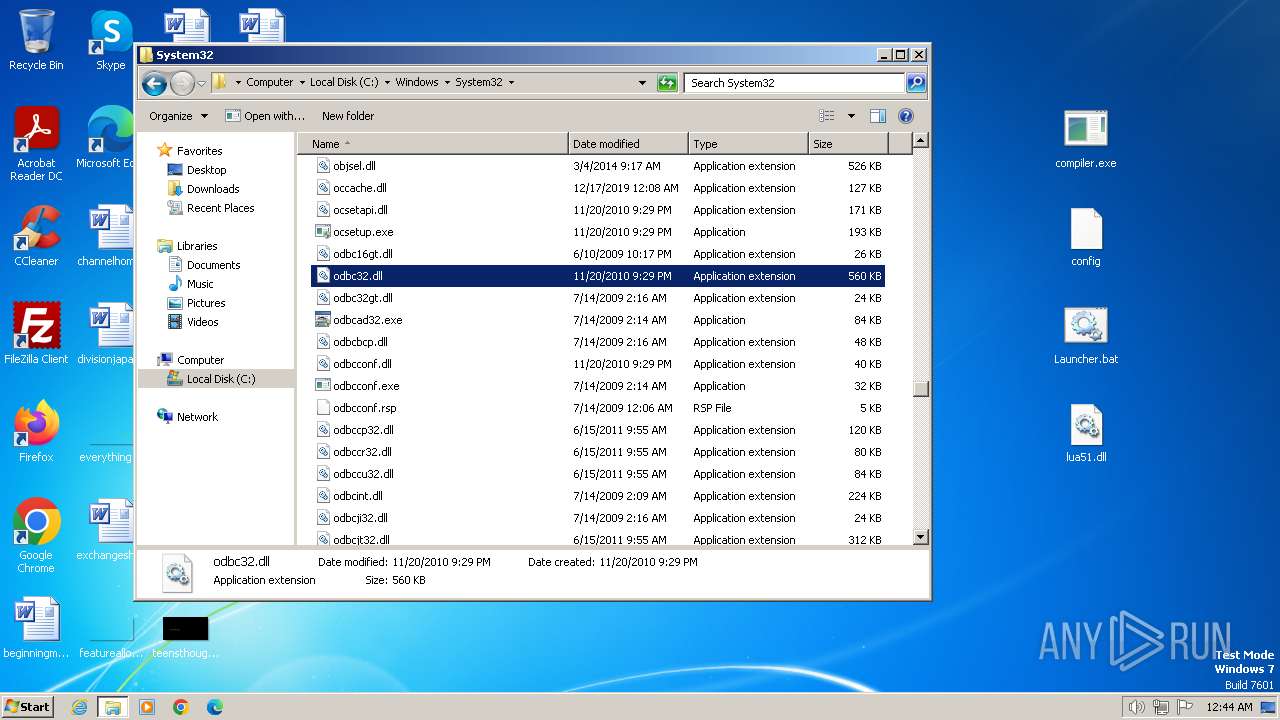Sort files by Date modified column
Image resolution: width=1280 pixels, height=720 pixels.
point(628,144)
